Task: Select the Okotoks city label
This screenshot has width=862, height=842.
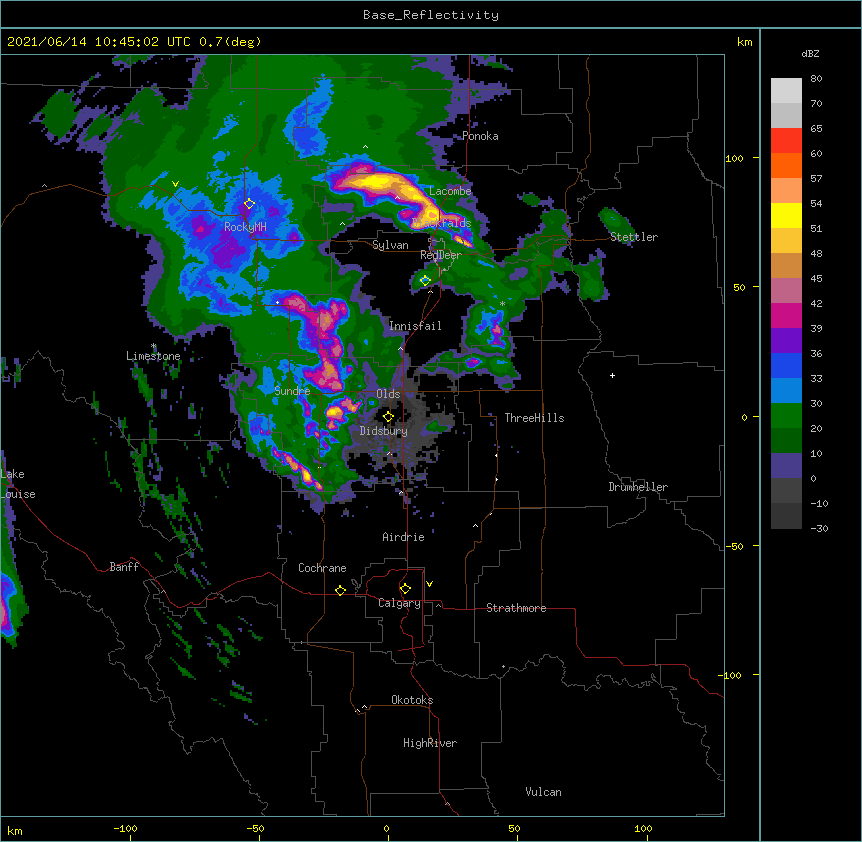Action: pos(412,700)
